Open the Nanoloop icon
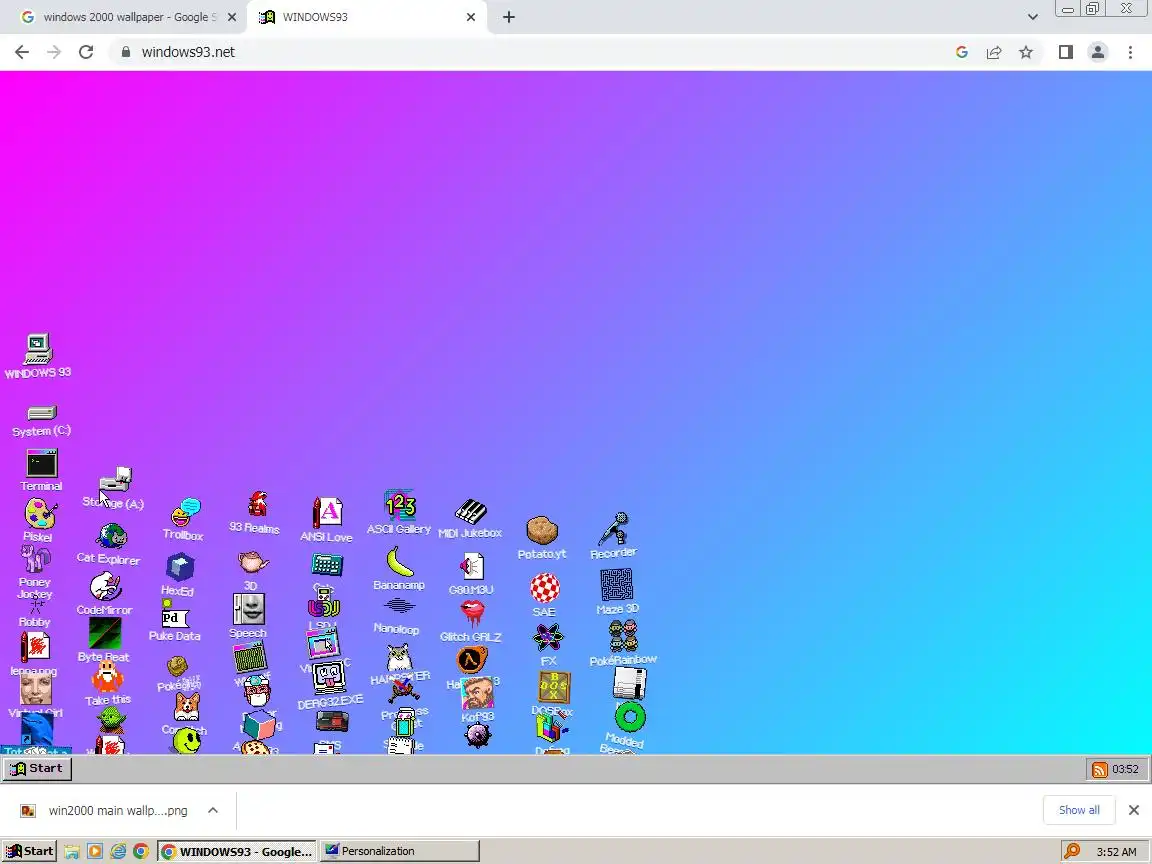 tap(399, 606)
